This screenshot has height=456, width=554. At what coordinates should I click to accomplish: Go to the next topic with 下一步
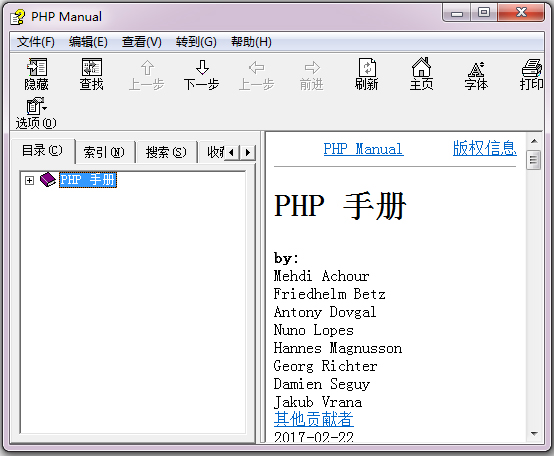coord(202,74)
